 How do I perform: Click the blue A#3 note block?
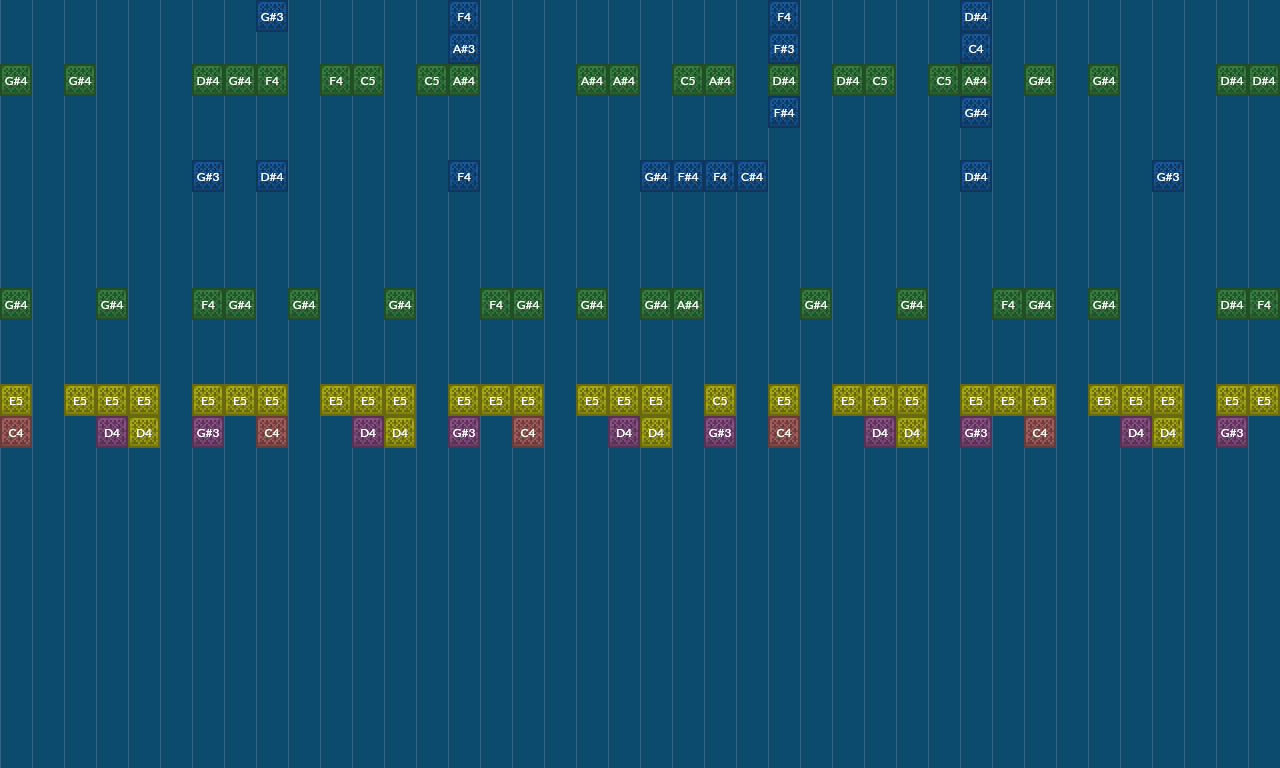coord(464,48)
